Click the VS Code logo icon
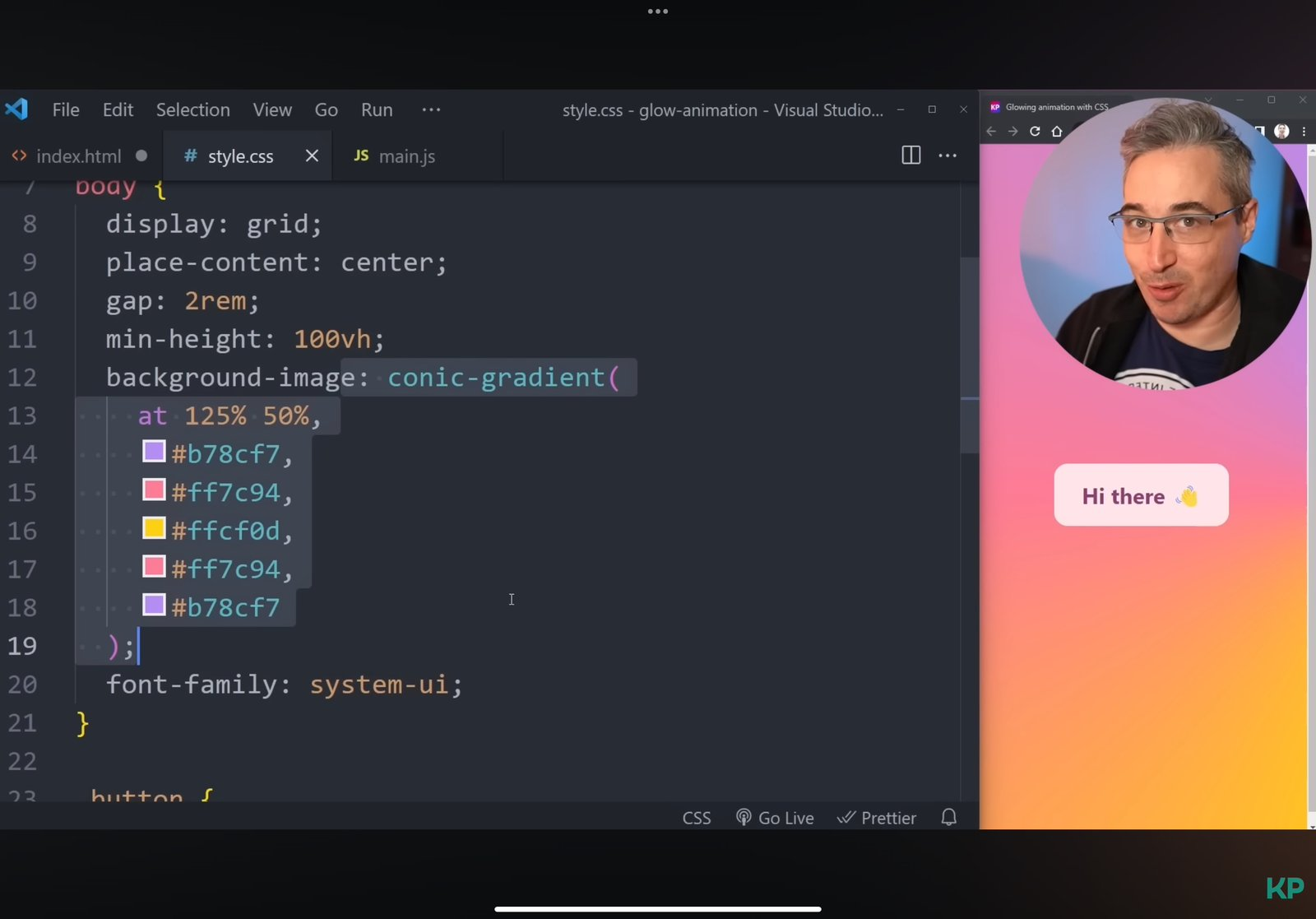This screenshot has width=1316, height=919. (x=16, y=109)
